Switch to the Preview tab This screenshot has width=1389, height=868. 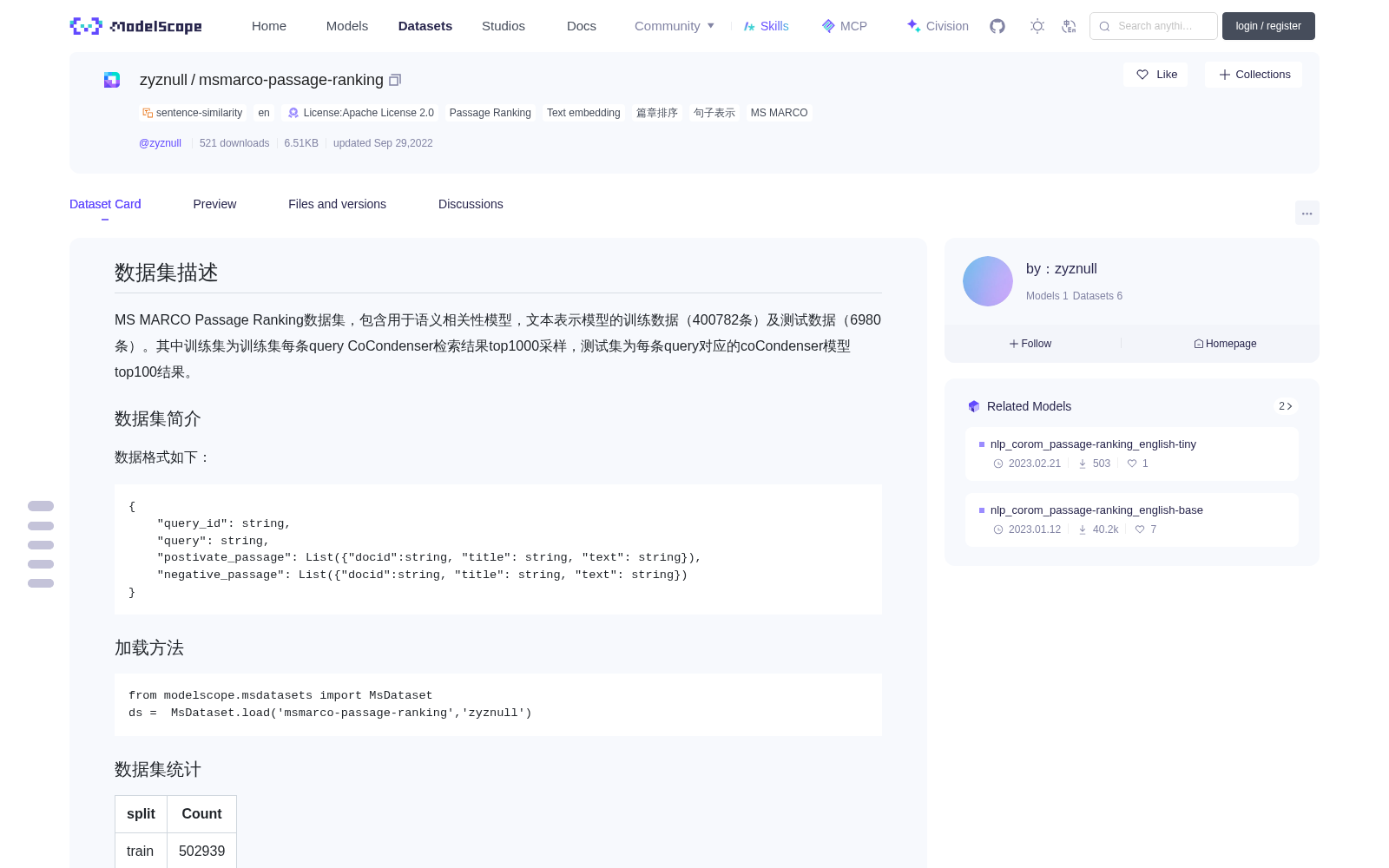coord(214,204)
